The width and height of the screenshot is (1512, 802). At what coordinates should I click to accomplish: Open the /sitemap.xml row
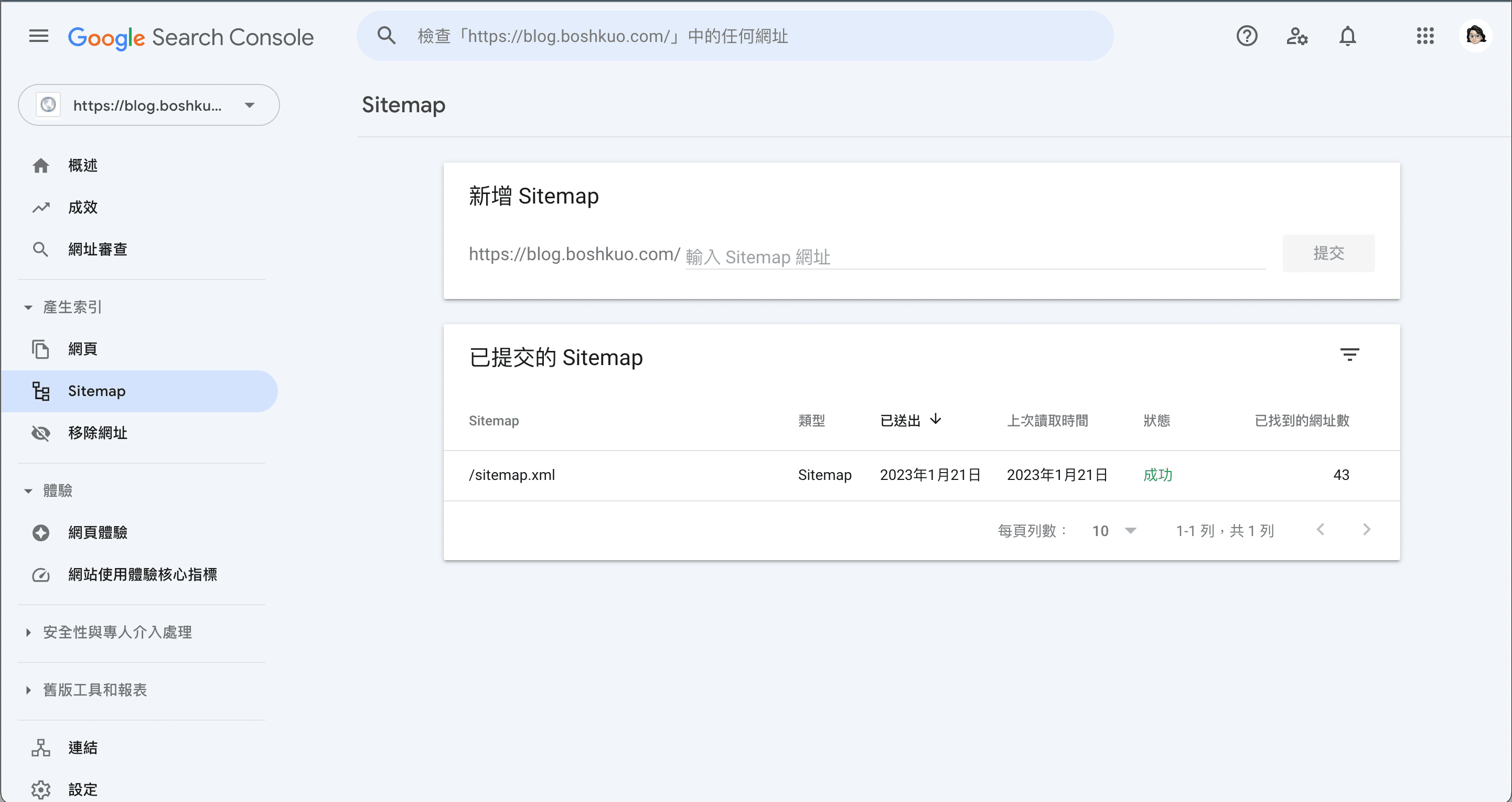click(x=921, y=475)
